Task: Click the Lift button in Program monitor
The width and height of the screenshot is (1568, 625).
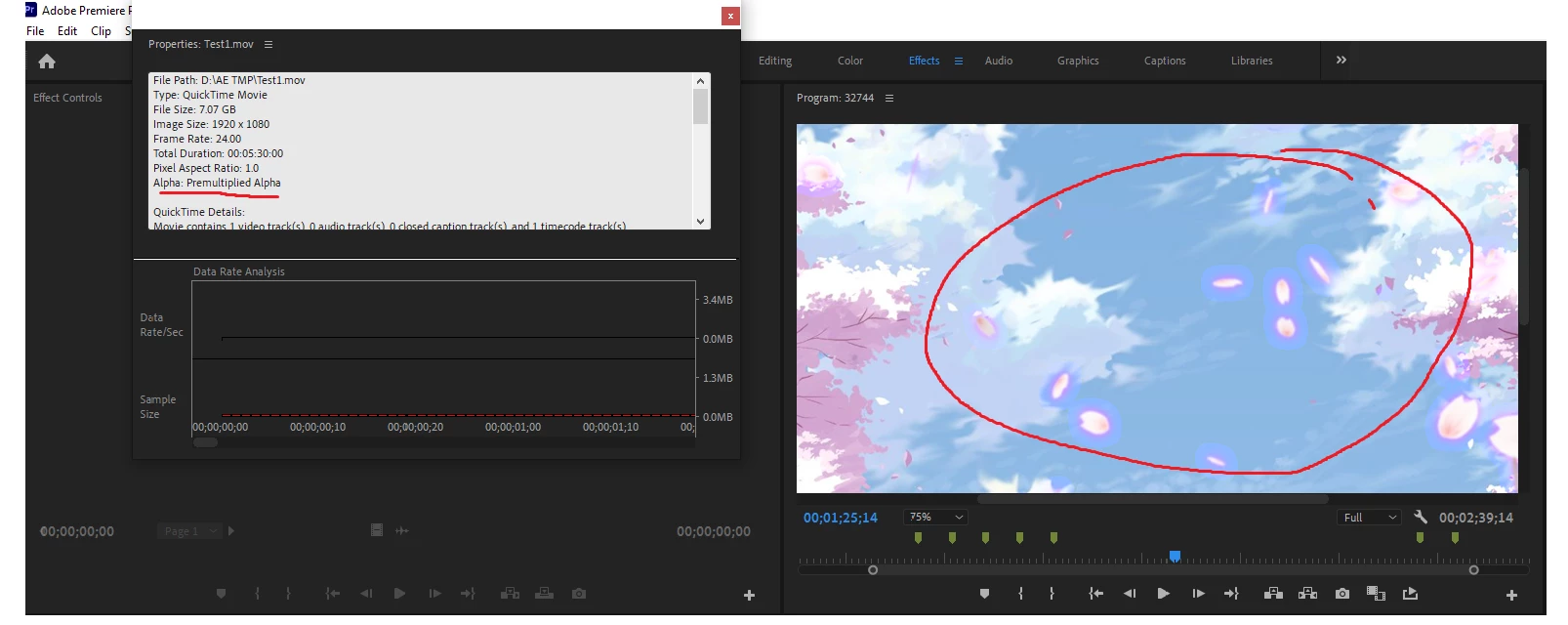Action: pyautogui.click(x=1273, y=594)
